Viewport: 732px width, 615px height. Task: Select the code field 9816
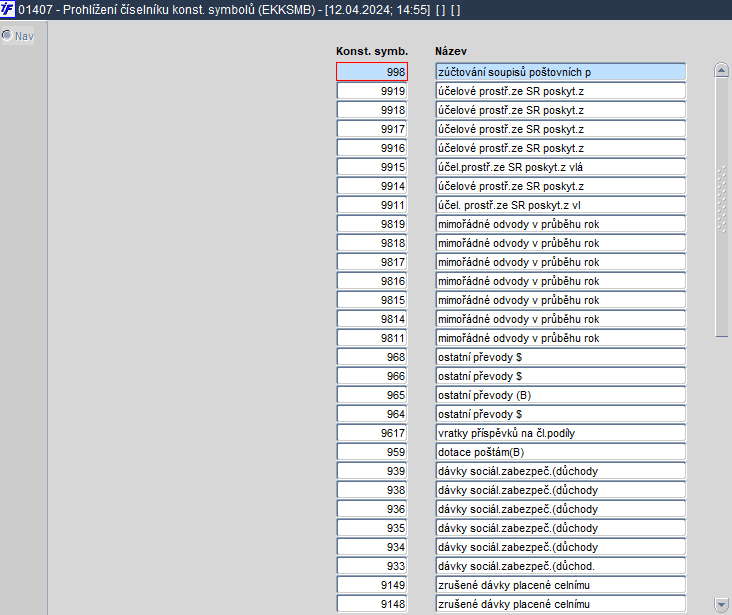click(372, 281)
